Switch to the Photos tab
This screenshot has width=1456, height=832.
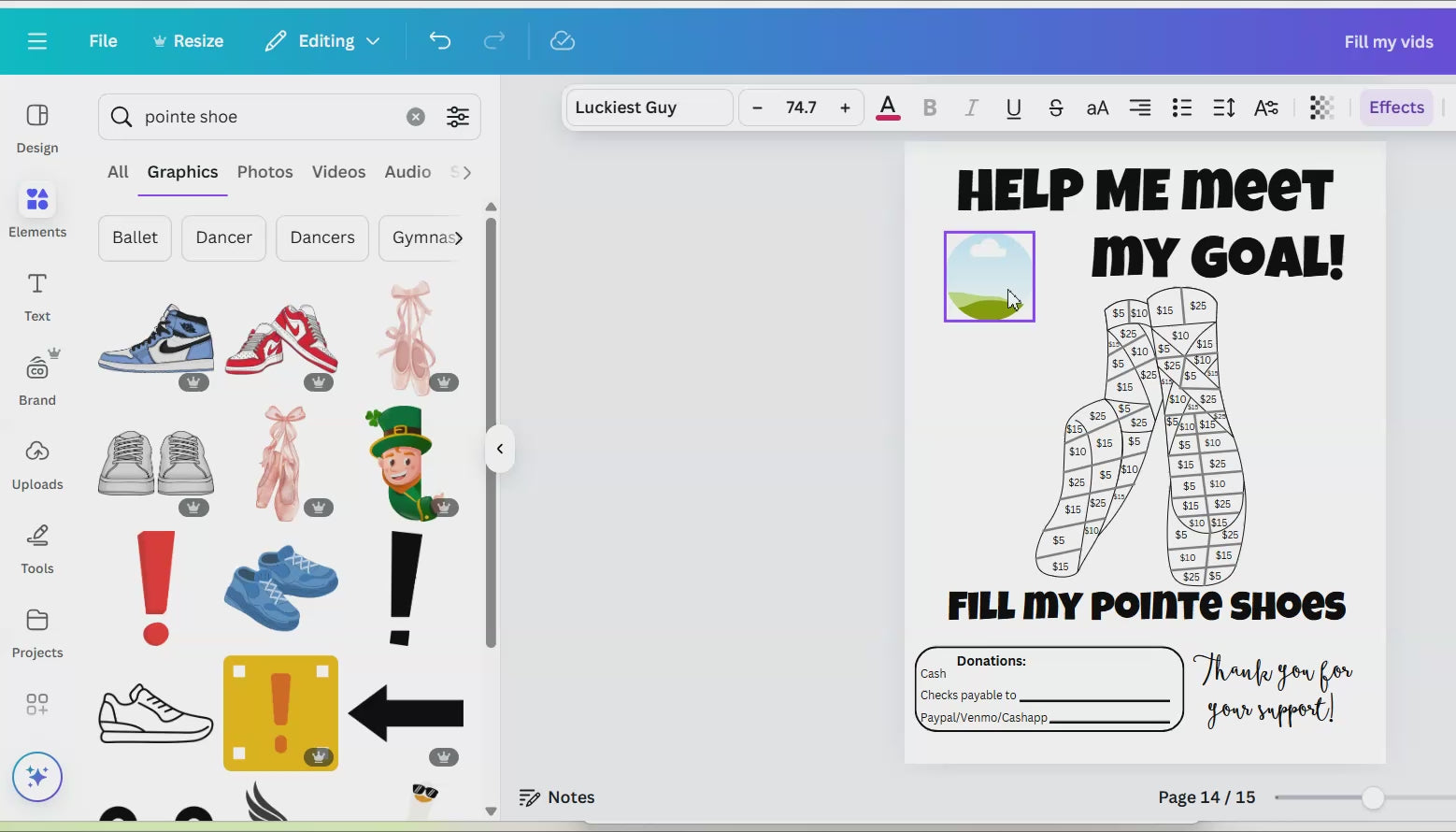264,172
